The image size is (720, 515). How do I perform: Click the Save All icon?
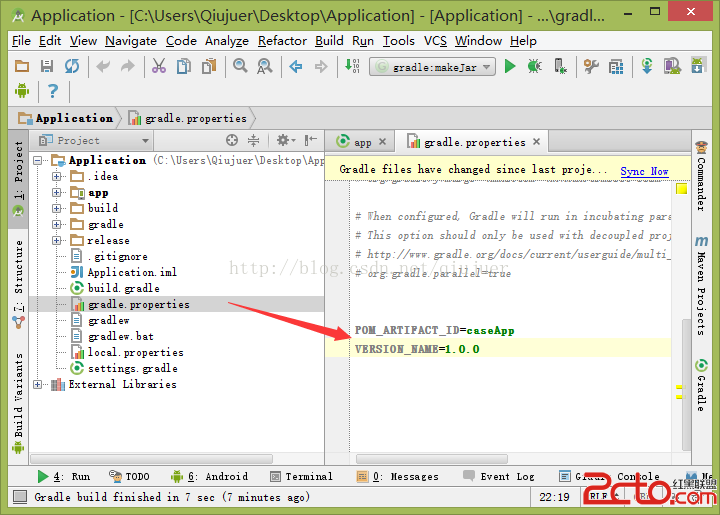click(x=47, y=66)
